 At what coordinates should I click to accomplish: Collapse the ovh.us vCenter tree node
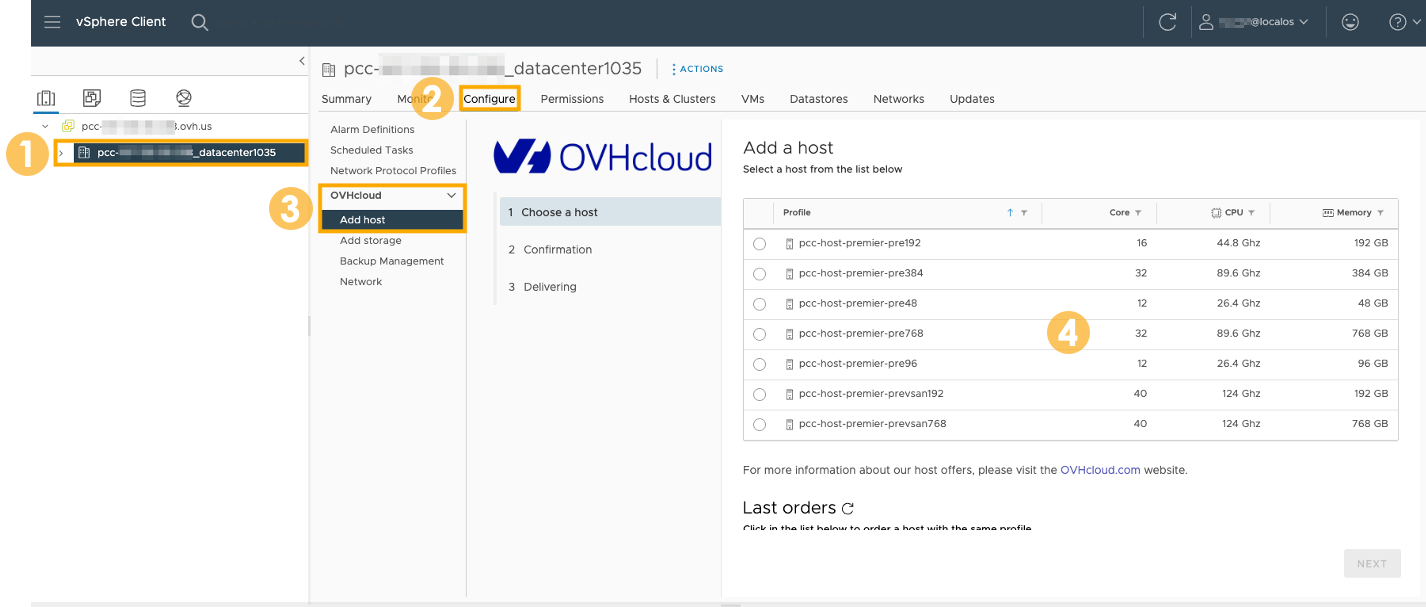click(45, 126)
